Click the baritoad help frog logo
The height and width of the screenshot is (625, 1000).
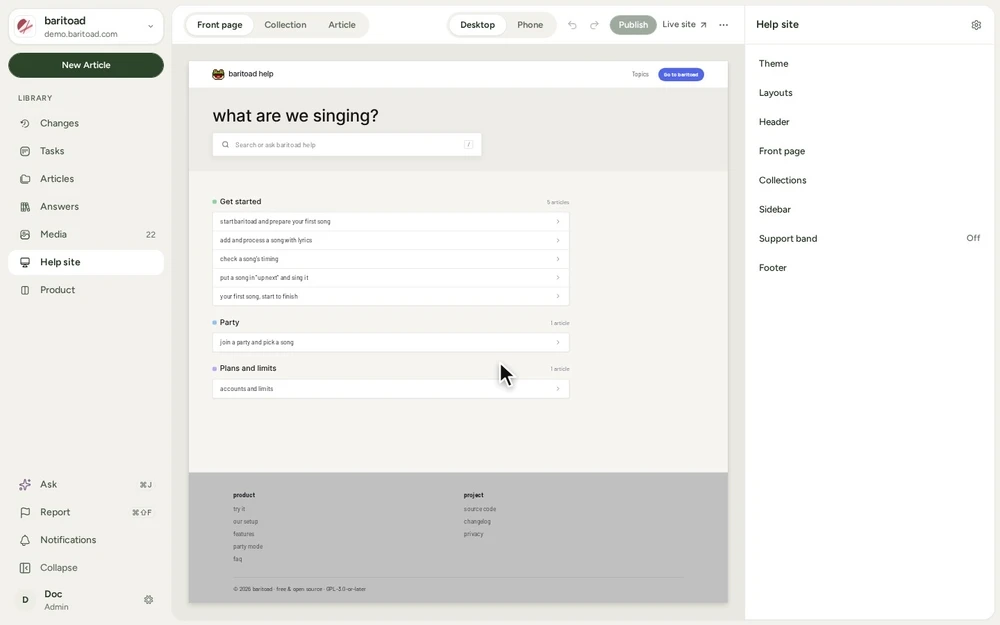pos(218,74)
